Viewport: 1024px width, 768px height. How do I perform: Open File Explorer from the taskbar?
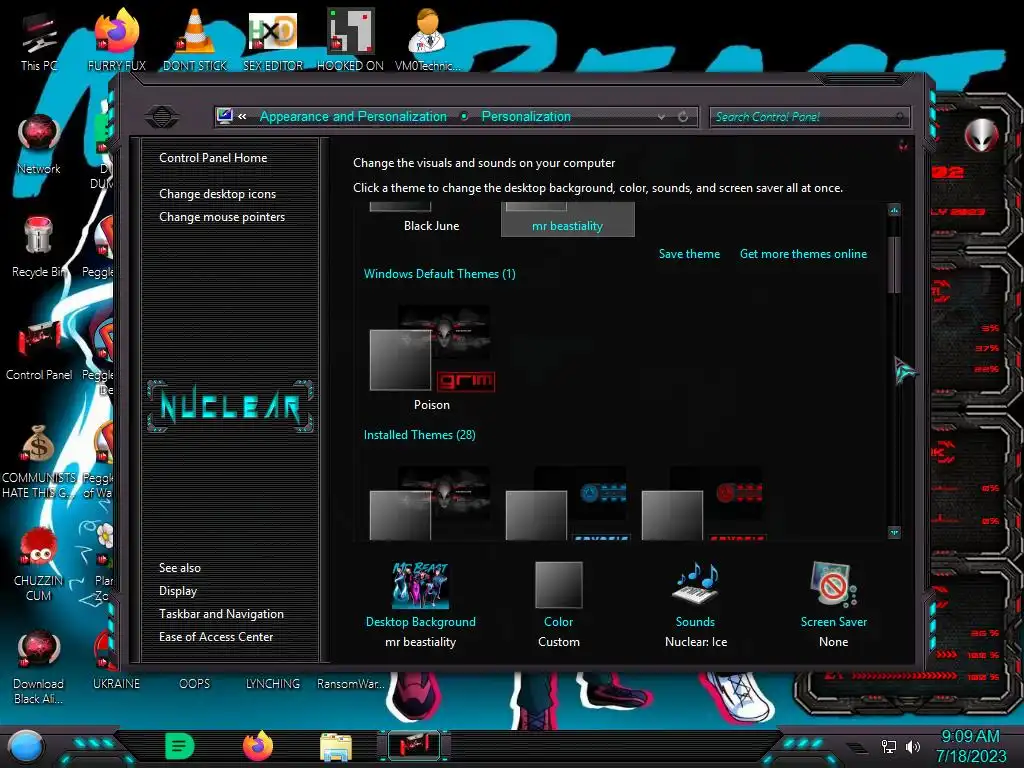[336, 746]
